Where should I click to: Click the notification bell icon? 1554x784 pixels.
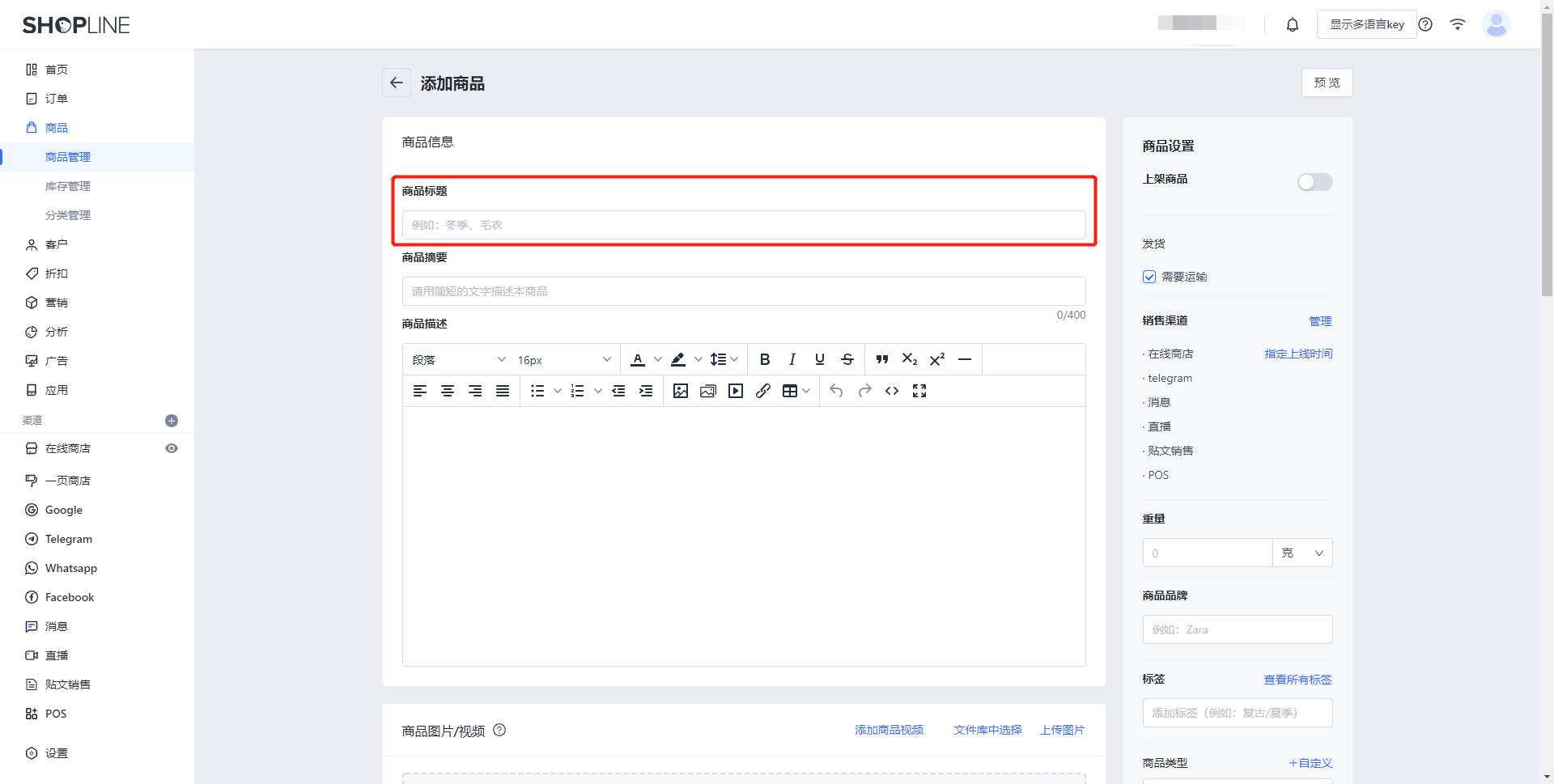click(1292, 24)
